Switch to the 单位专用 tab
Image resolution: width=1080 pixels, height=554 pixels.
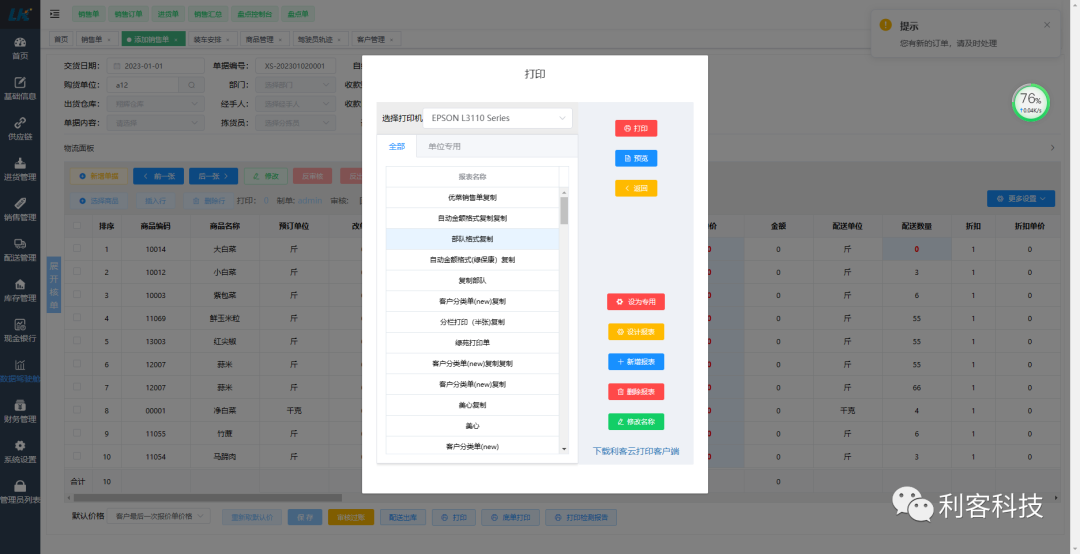pyautogui.click(x=444, y=146)
